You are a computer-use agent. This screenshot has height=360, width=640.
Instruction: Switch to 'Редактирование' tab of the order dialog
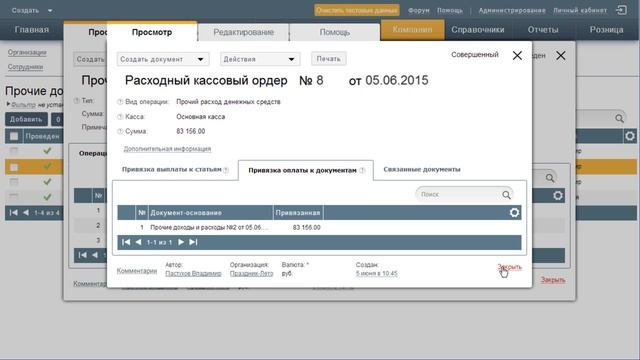coord(243,32)
